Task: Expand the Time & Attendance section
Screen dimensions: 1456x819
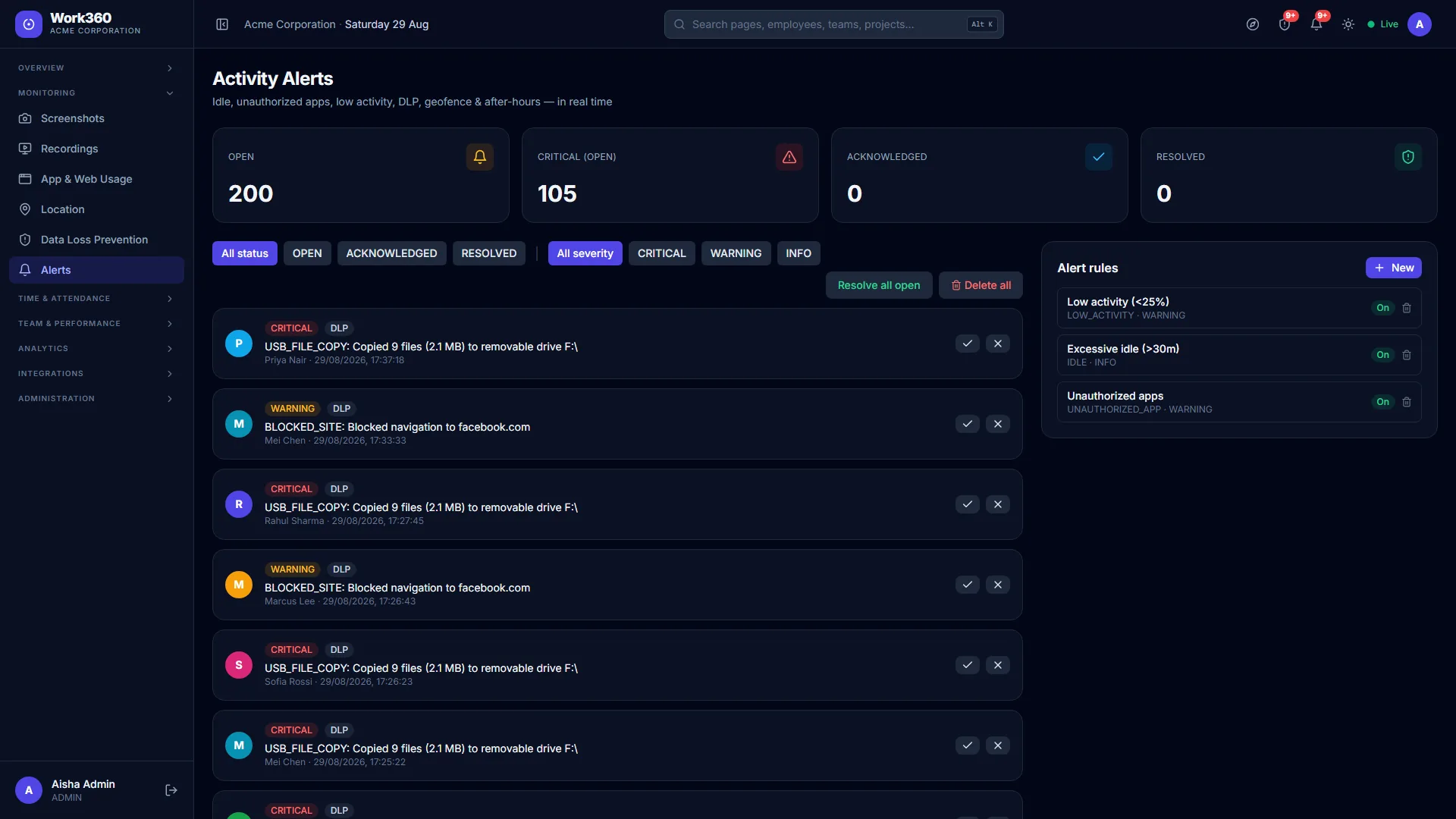Action: click(96, 299)
